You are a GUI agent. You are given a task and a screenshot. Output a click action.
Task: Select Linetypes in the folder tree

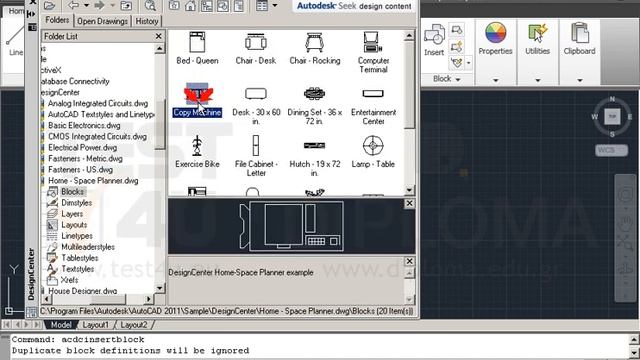coord(77,236)
